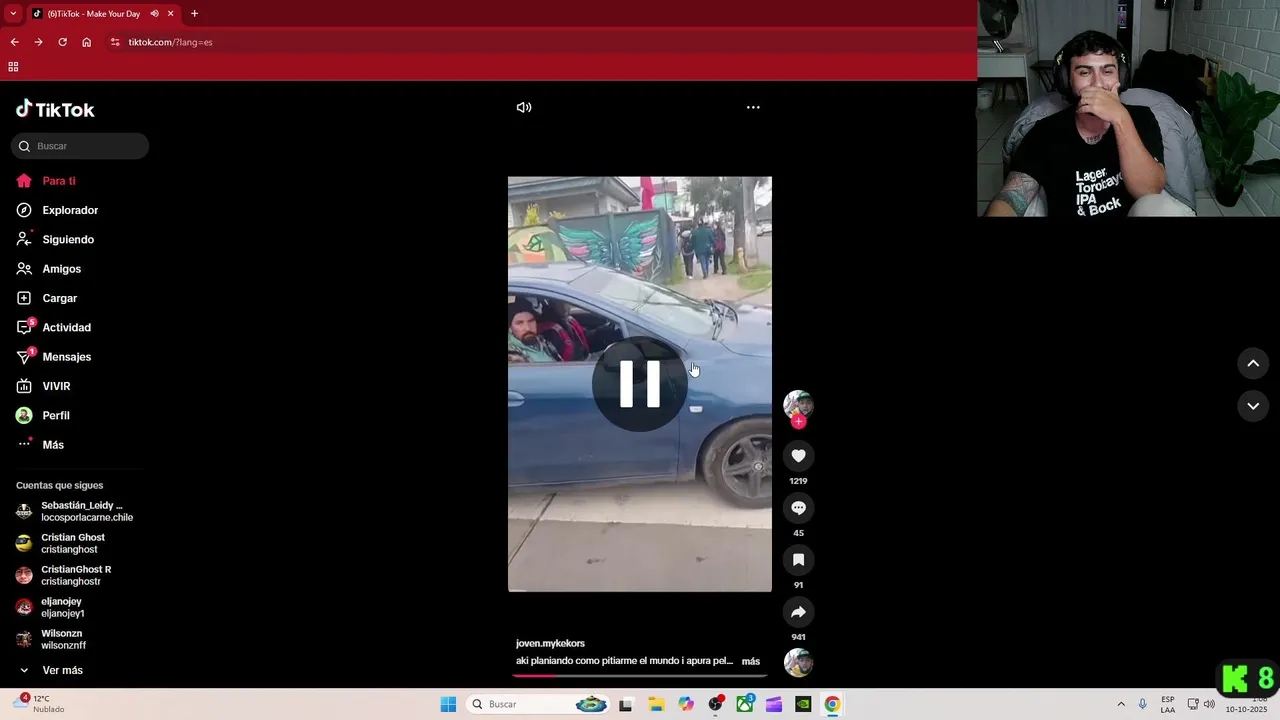1280x720 pixels.
Task: Go forward in browser
Action: [x=38, y=42]
